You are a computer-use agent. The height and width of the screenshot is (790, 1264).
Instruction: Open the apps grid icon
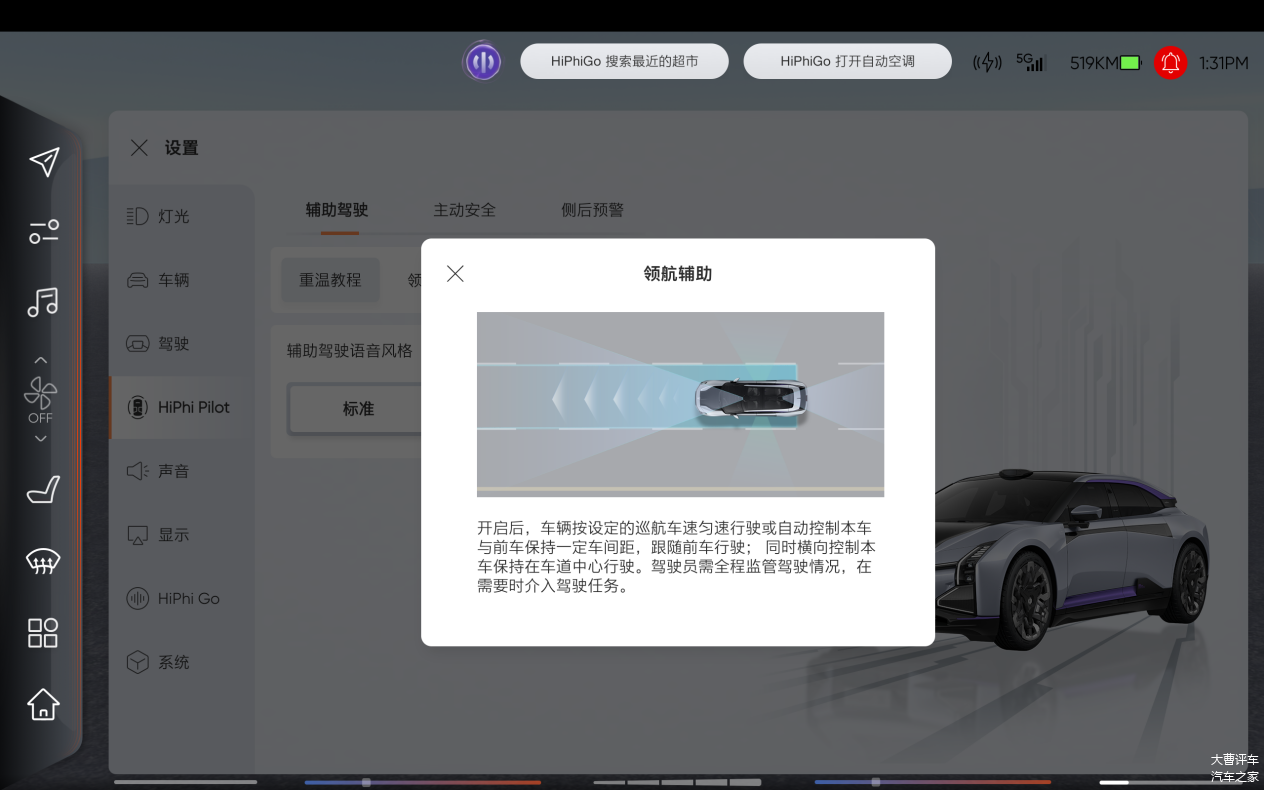[43, 633]
